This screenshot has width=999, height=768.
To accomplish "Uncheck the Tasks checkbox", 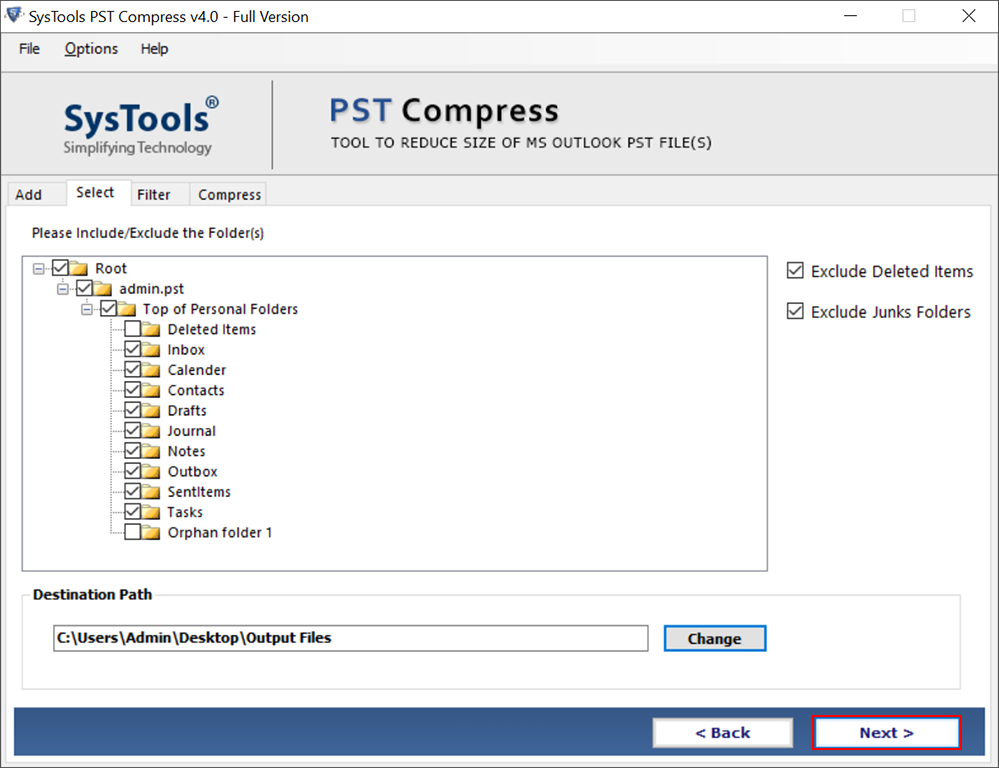I will click(133, 512).
